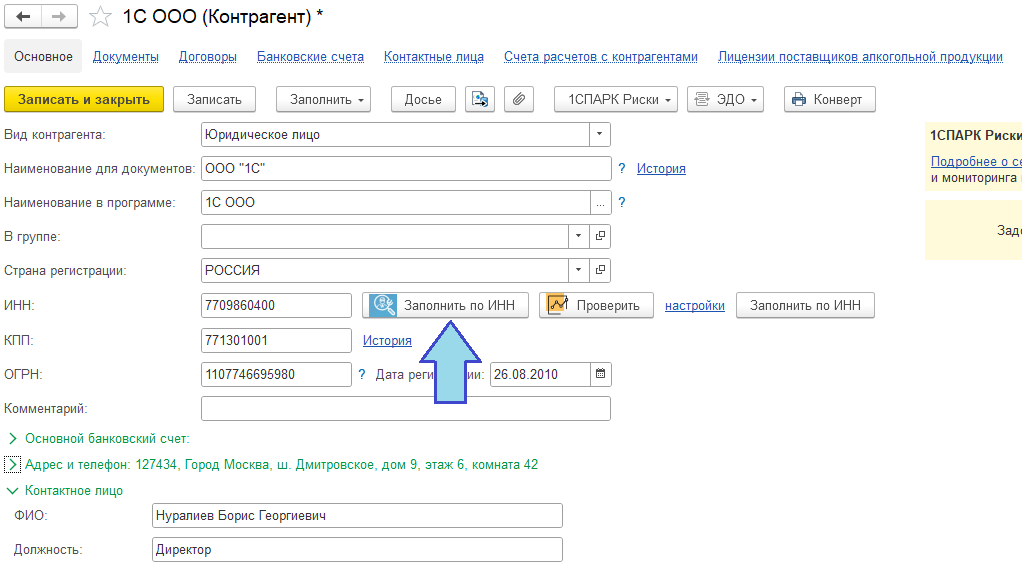Click the Конверт print button
The width and height of the screenshot is (1023, 571).
tap(829, 99)
